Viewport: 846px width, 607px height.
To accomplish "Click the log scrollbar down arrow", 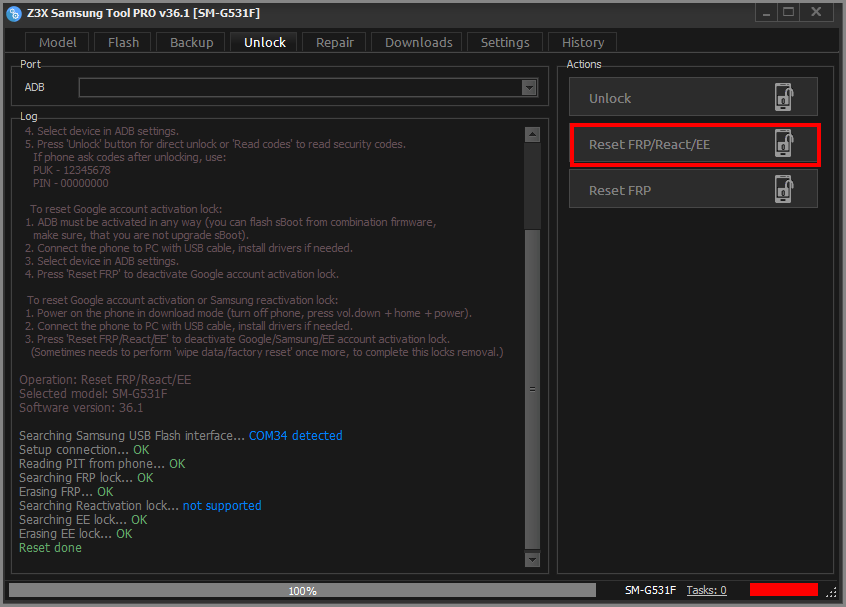I will point(533,560).
